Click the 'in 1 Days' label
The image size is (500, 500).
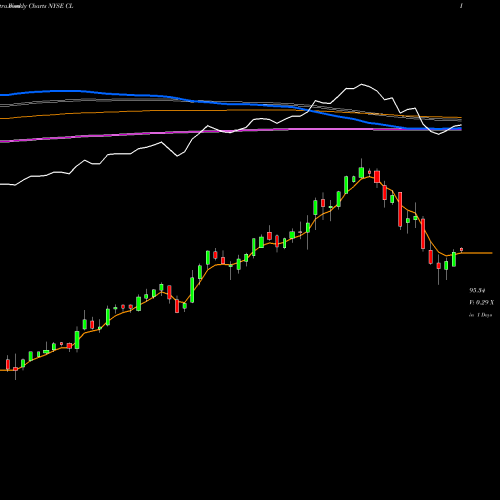point(480,315)
